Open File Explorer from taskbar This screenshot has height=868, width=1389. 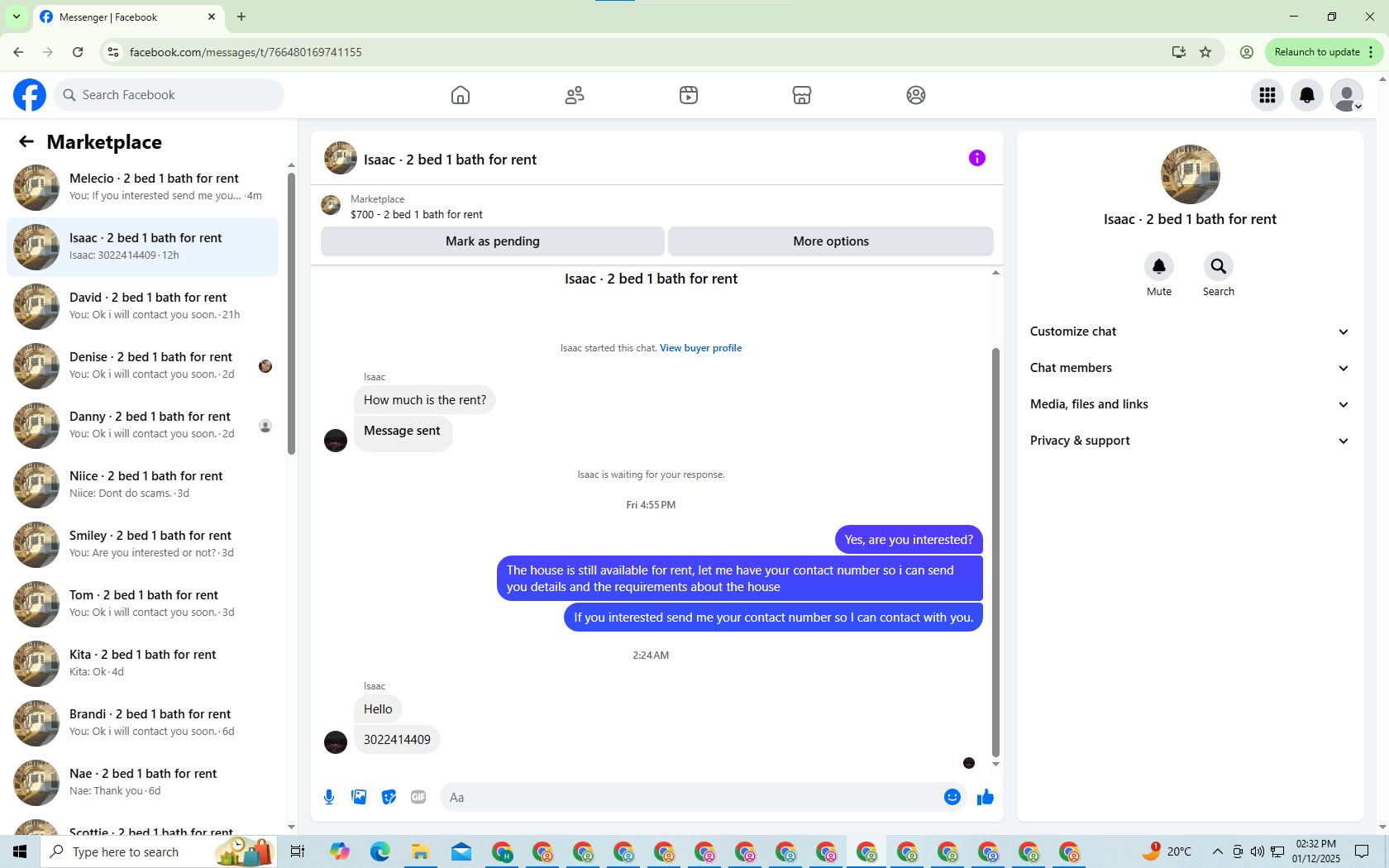coord(421,851)
